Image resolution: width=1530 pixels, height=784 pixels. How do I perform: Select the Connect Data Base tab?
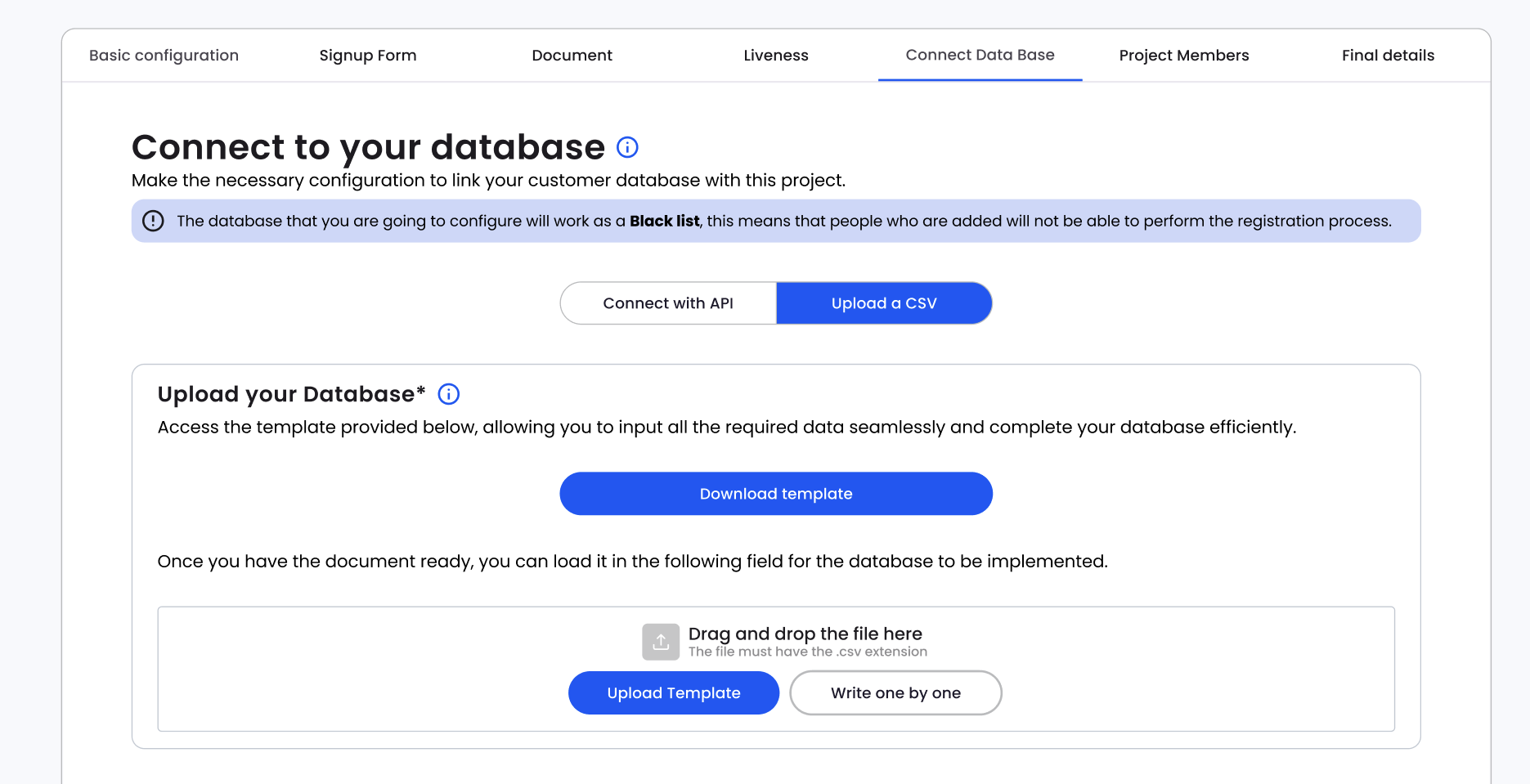(x=980, y=56)
